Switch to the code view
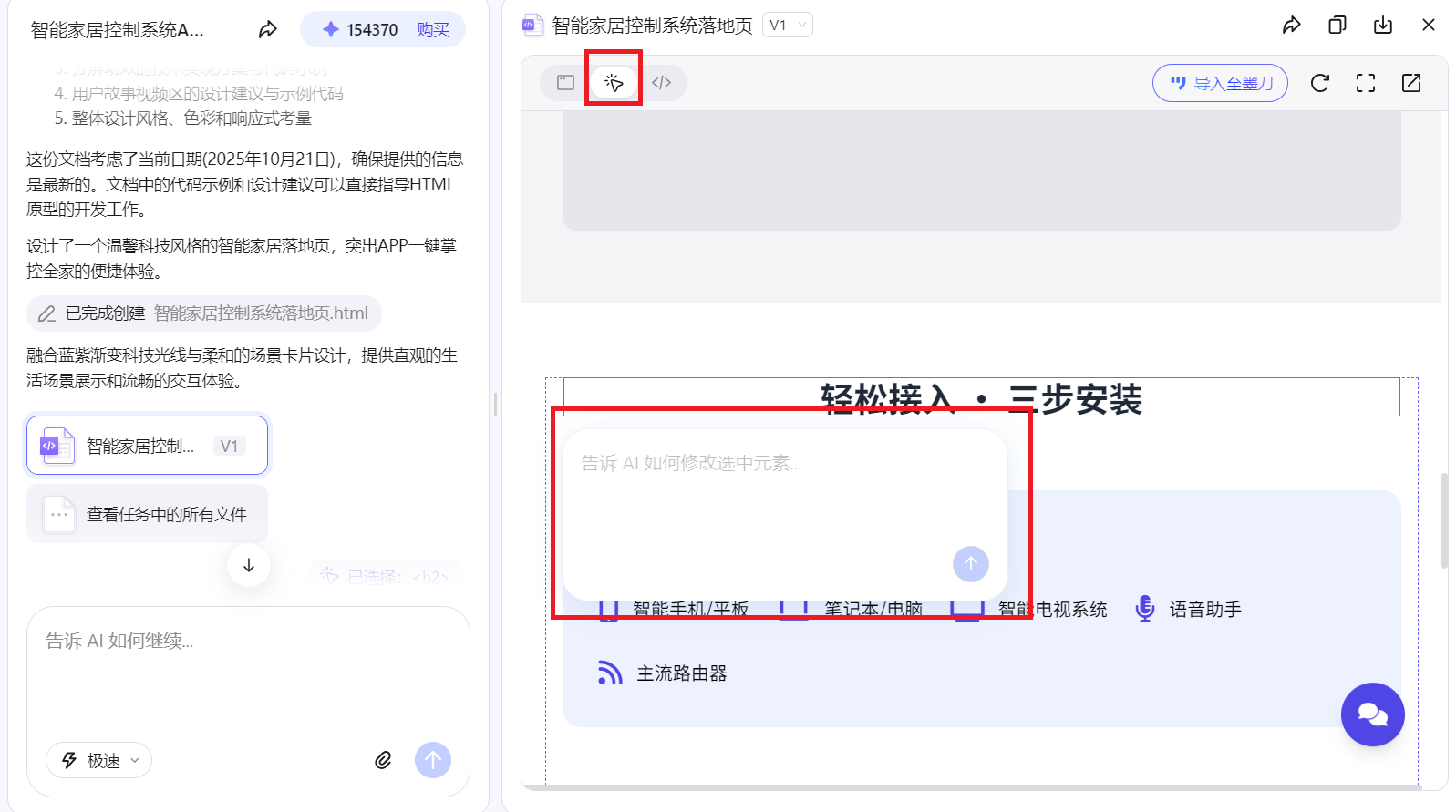 coord(662,83)
